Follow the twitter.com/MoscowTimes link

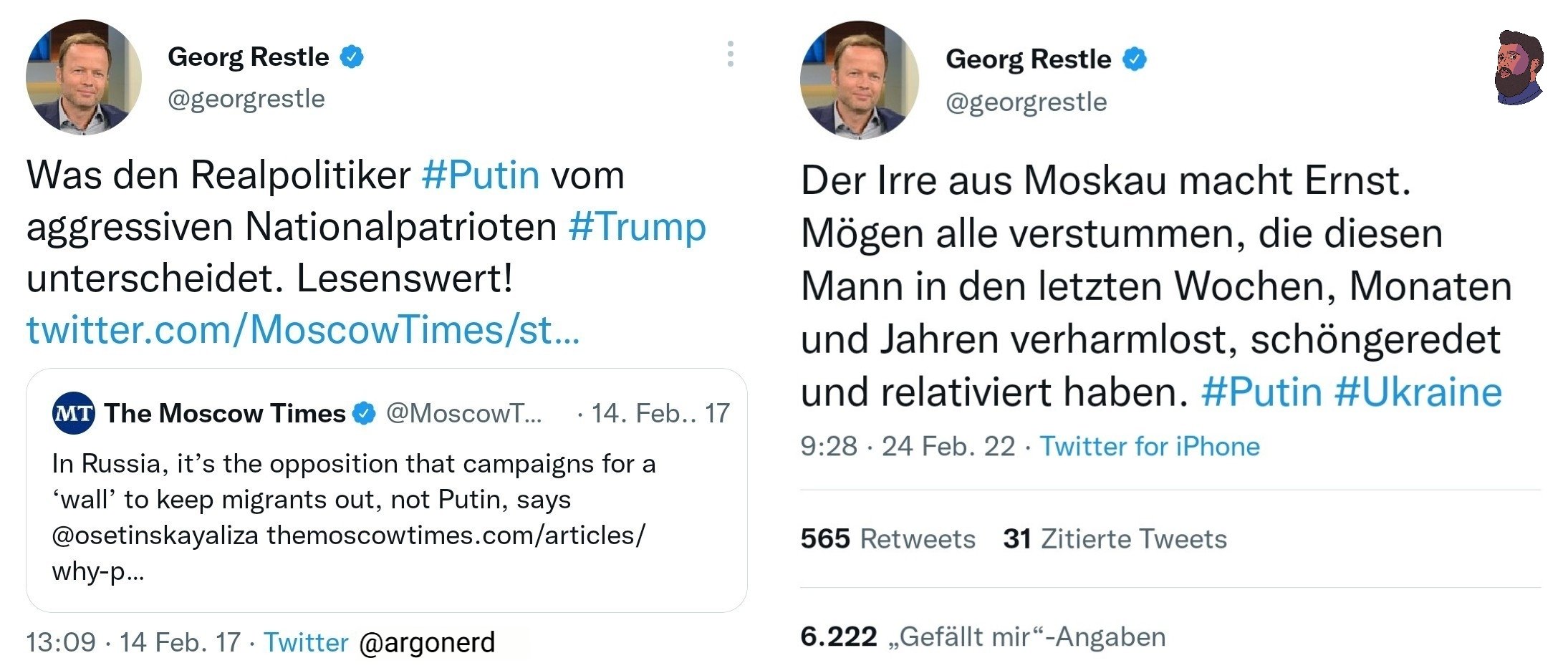302,330
